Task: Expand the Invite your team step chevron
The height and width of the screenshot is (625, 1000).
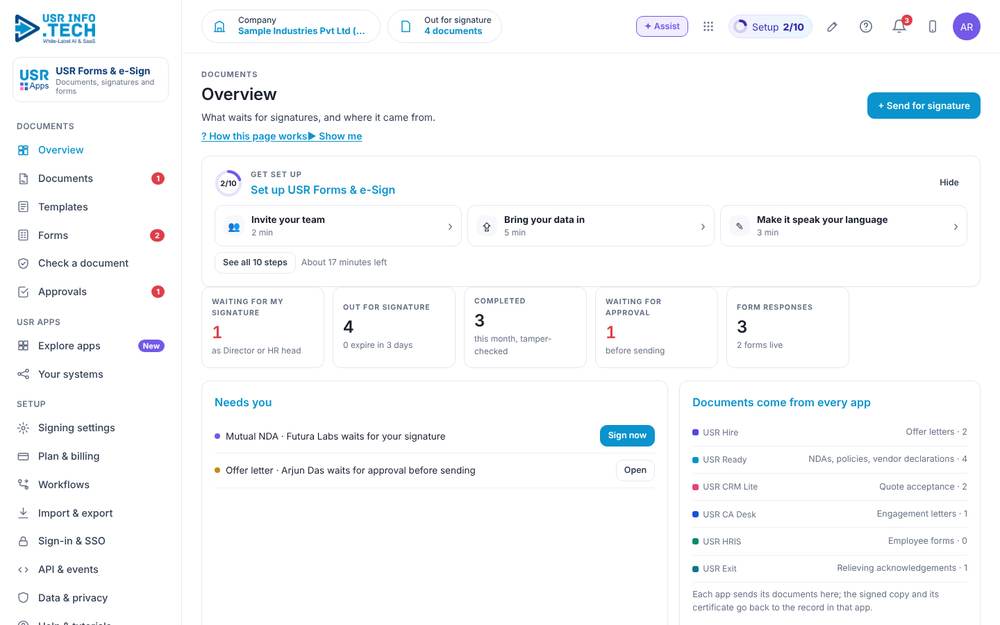Action: point(450,226)
